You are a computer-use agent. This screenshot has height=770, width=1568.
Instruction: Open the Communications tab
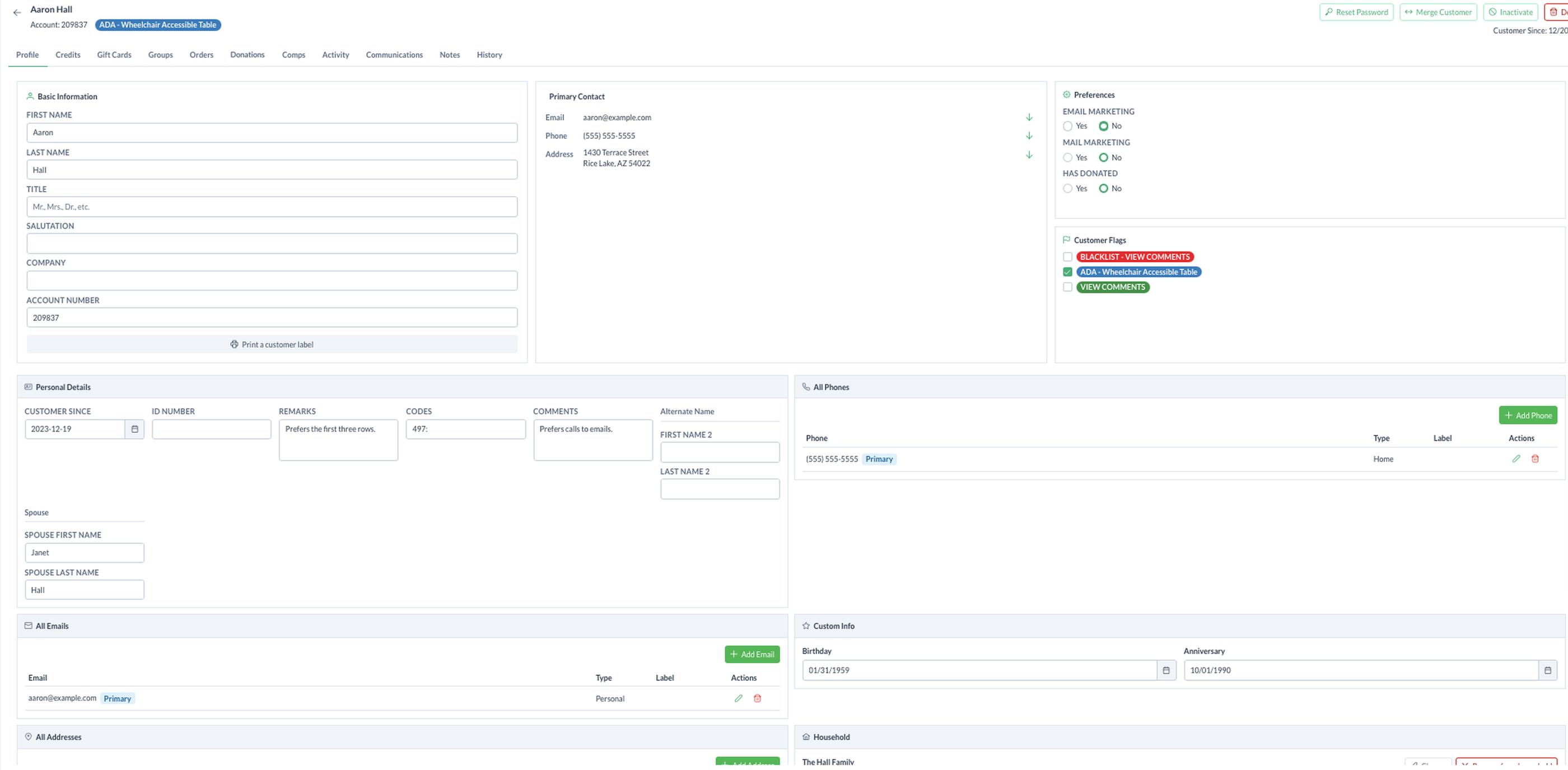[x=394, y=55]
